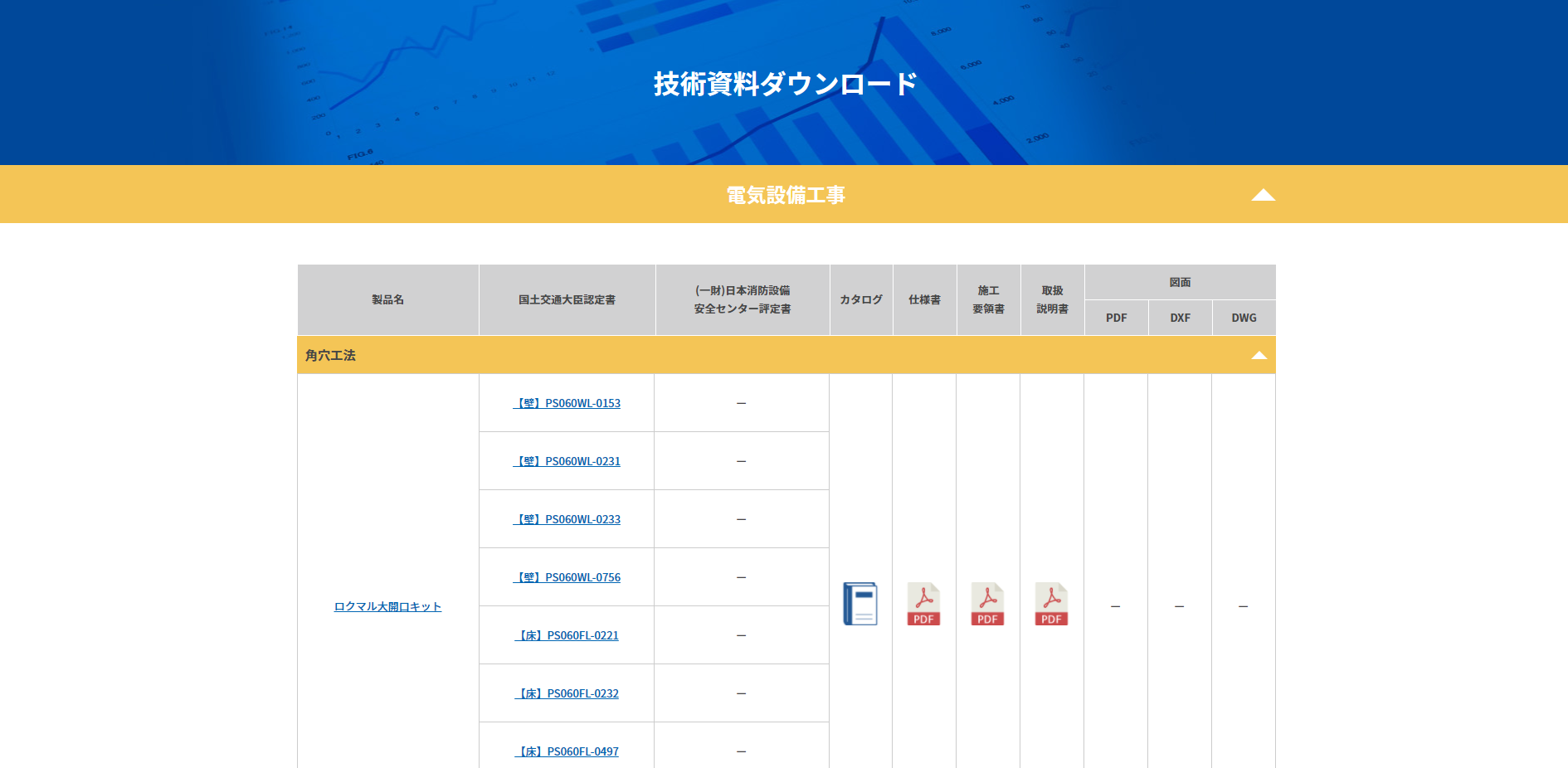The width and height of the screenshot is (1568, 768).
Task: Click the 製品名 column header
Action: point(387,299)
